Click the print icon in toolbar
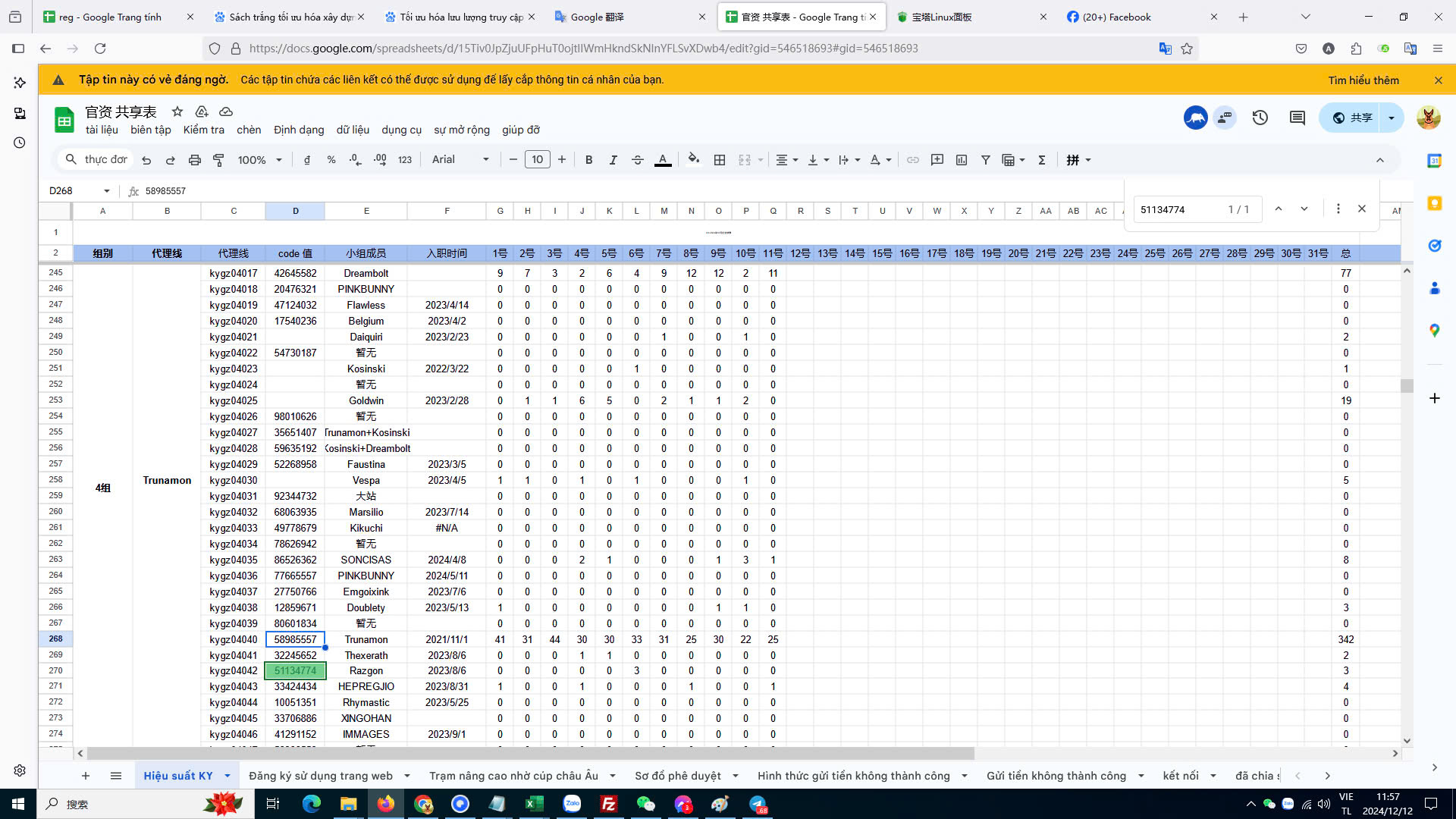Viewport: 1456px width, 819px height. coord(195,160)
